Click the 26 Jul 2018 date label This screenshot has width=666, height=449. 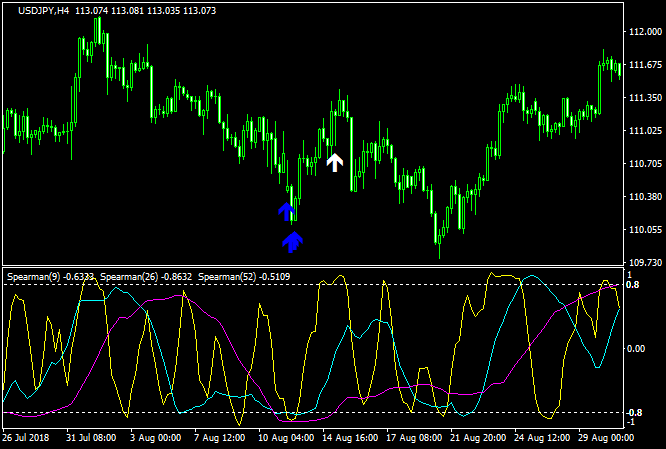(x=25, y=438)
